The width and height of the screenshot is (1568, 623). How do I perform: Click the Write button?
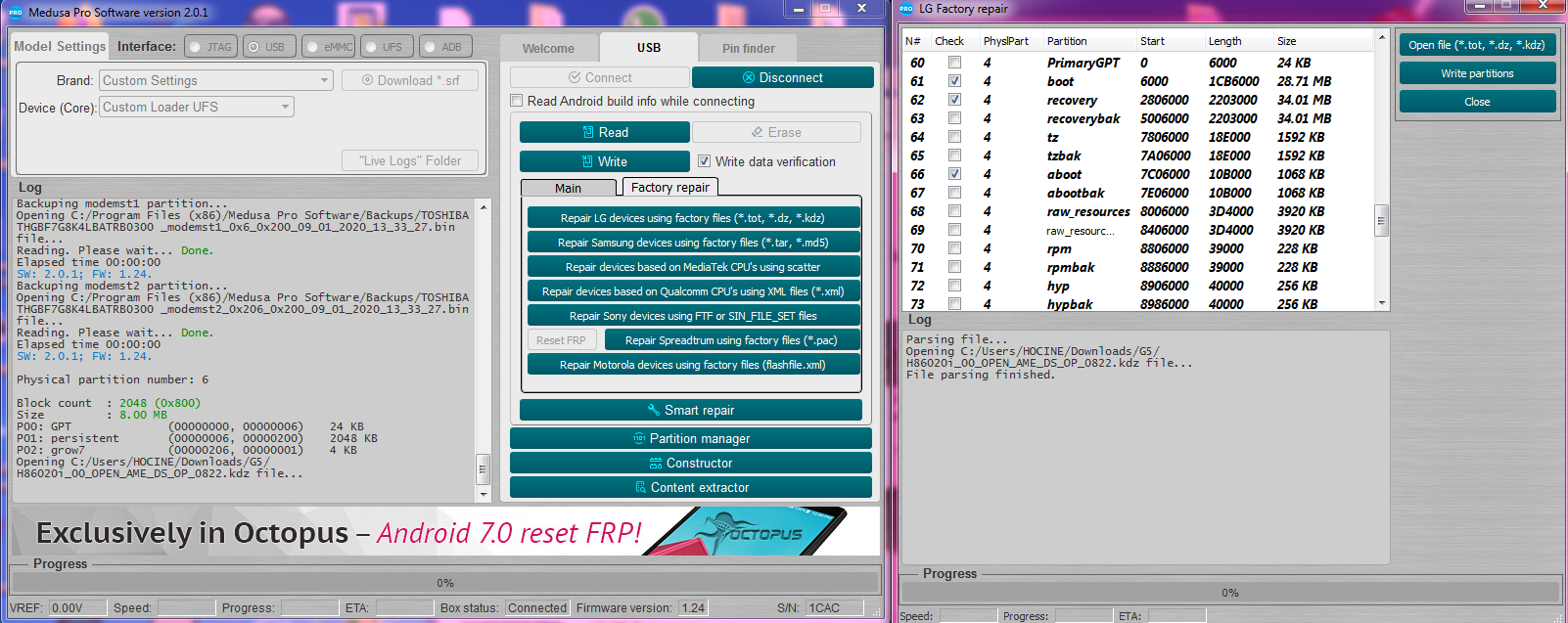[604, 161]
